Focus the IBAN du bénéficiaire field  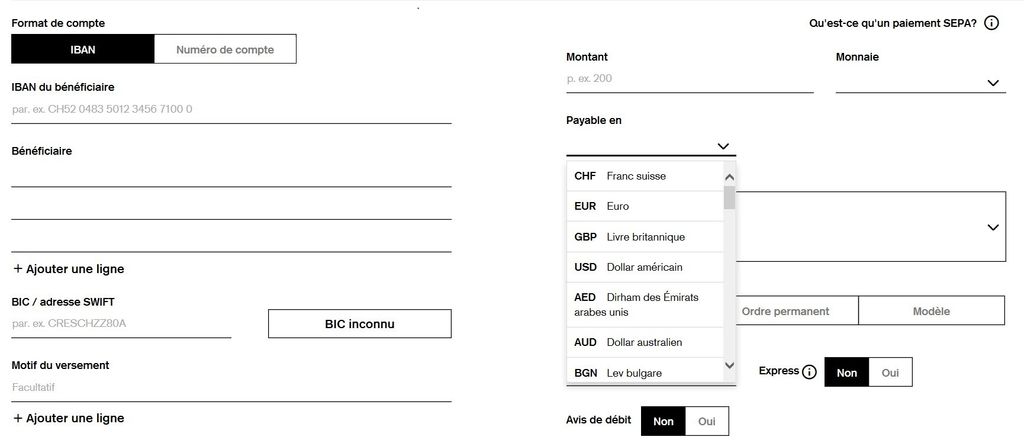(231, 109)
